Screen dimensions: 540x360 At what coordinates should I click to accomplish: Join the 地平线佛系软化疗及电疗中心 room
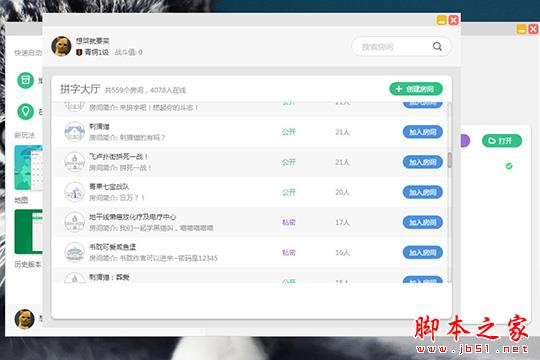coord(423,222)
